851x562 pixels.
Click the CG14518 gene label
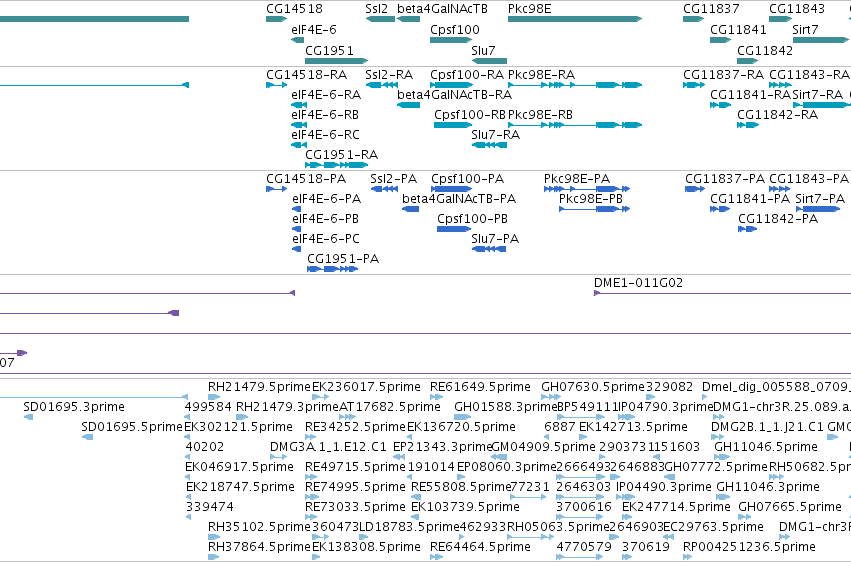(294, 9)
